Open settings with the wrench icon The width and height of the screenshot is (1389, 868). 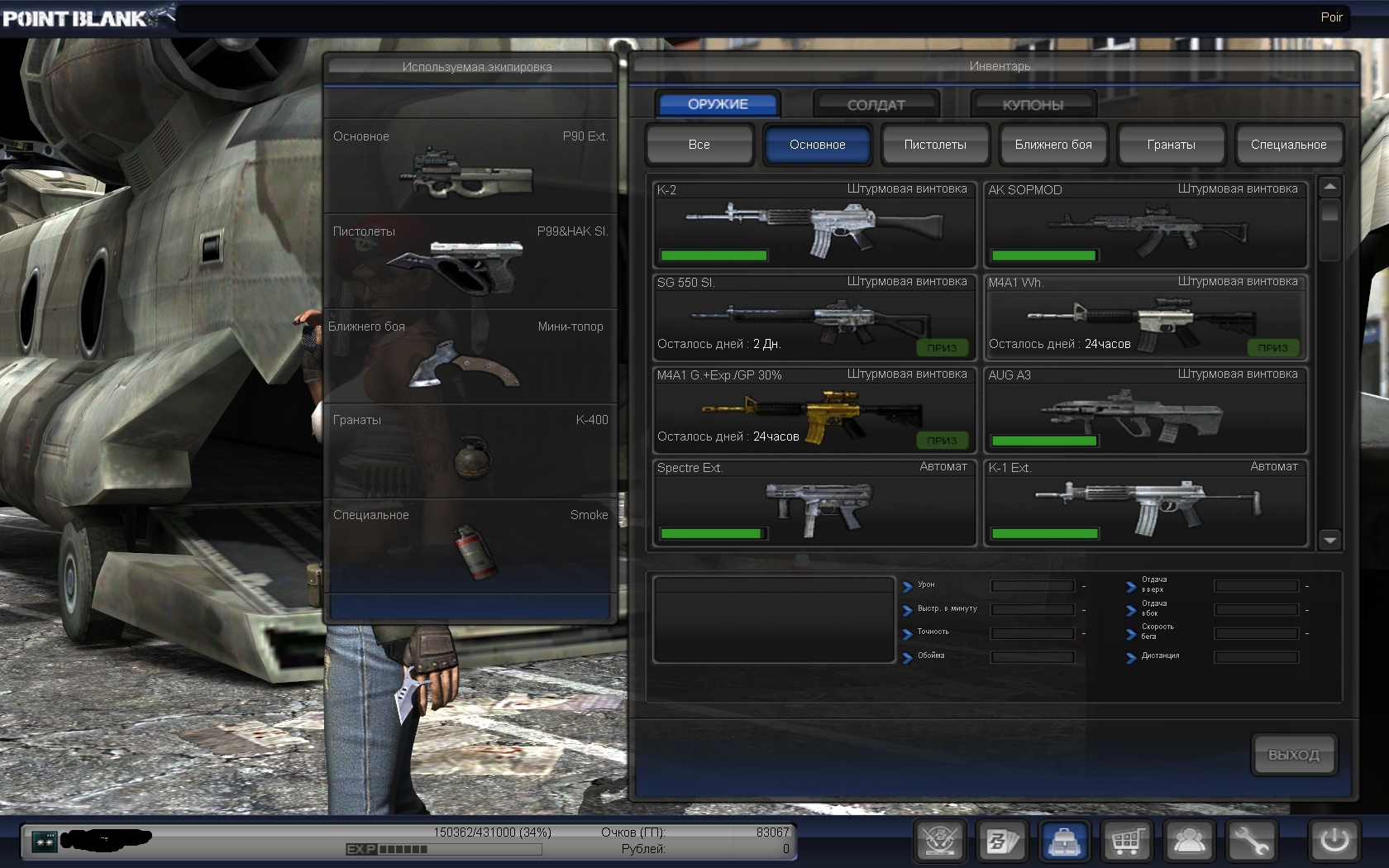[1251, 842]
